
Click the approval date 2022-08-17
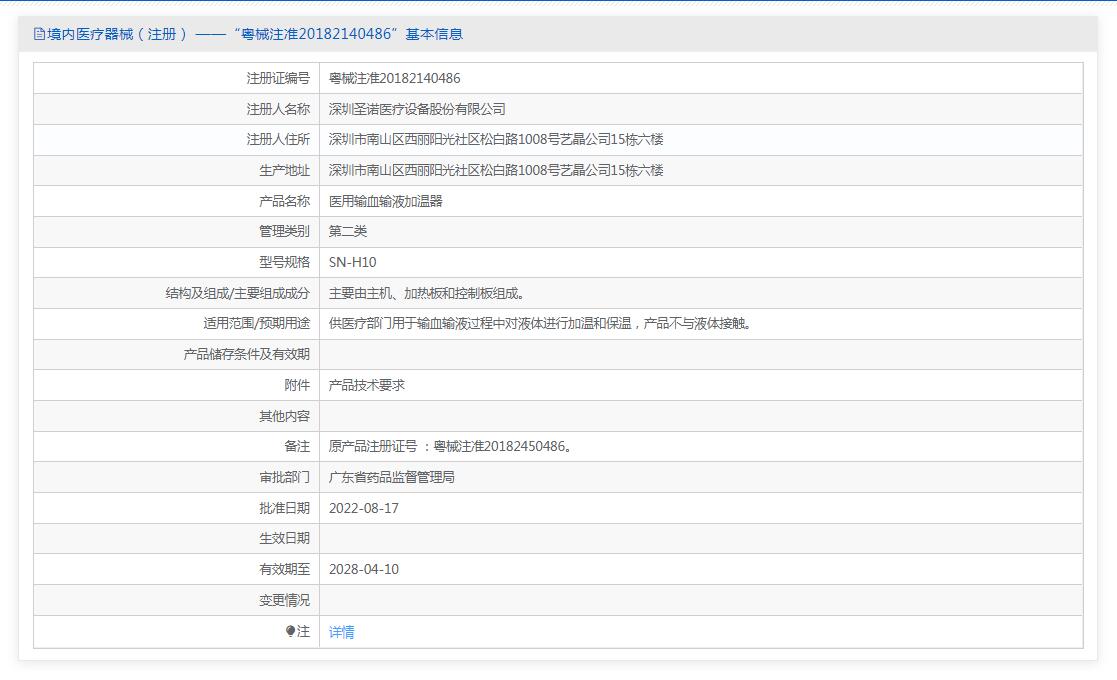[364, 508]
